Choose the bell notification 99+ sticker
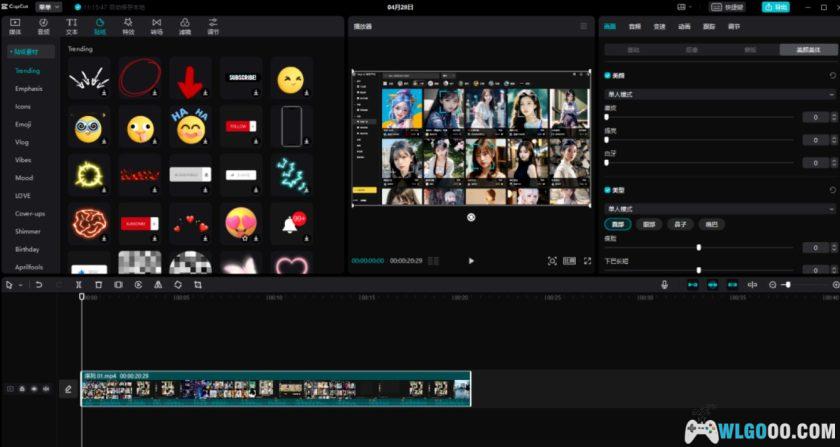The image size is (840, 447). [292, 223]
